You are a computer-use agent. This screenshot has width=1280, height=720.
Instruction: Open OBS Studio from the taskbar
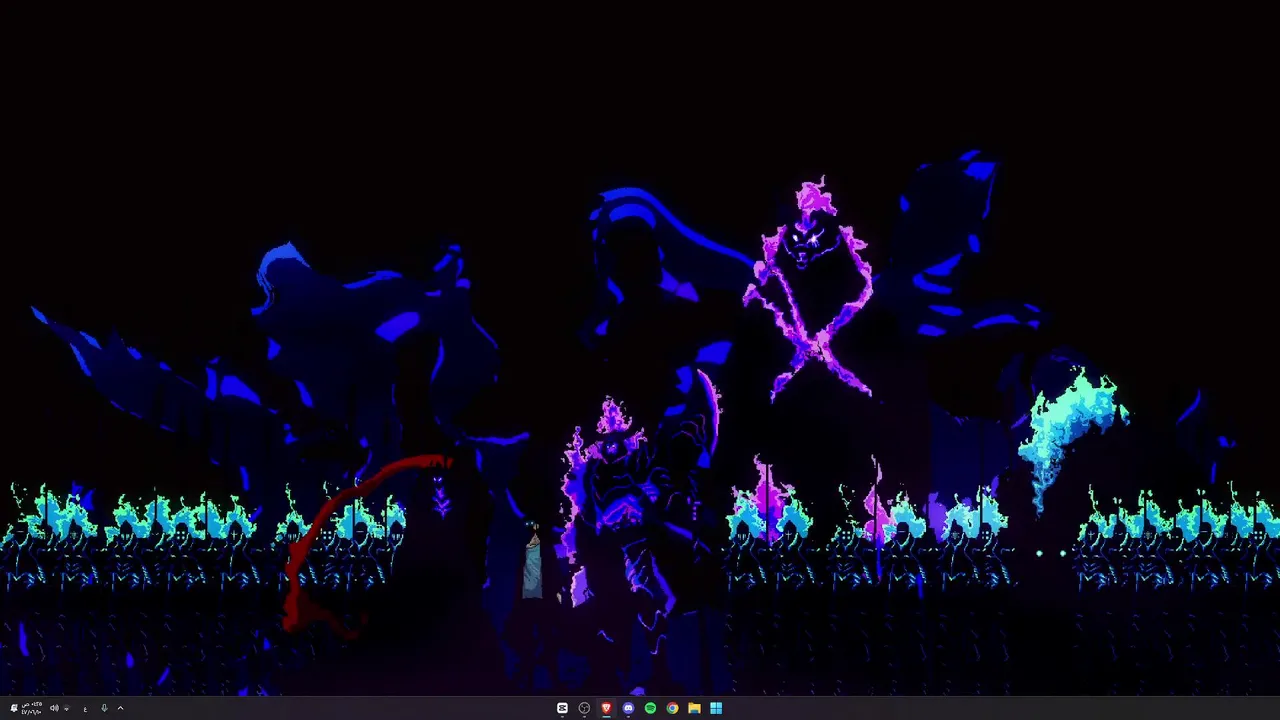pyautogui.click(x=584, y=708)
